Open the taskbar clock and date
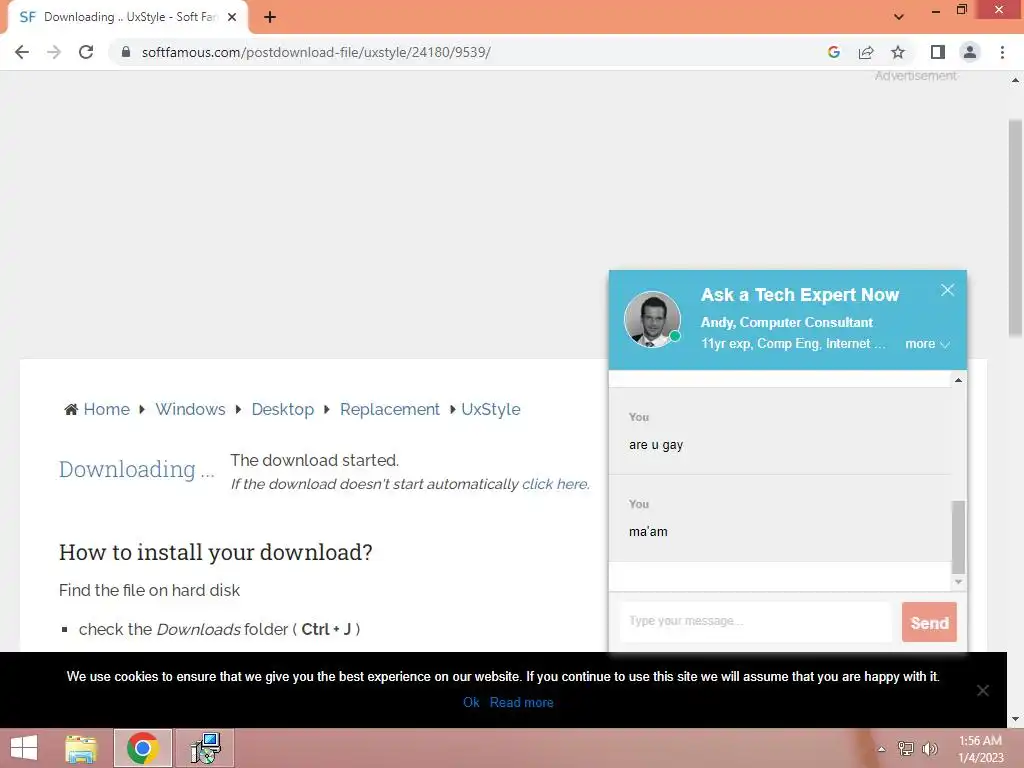Image resolution: width=1024 pixels, height=768 pixels. [980, 749]
